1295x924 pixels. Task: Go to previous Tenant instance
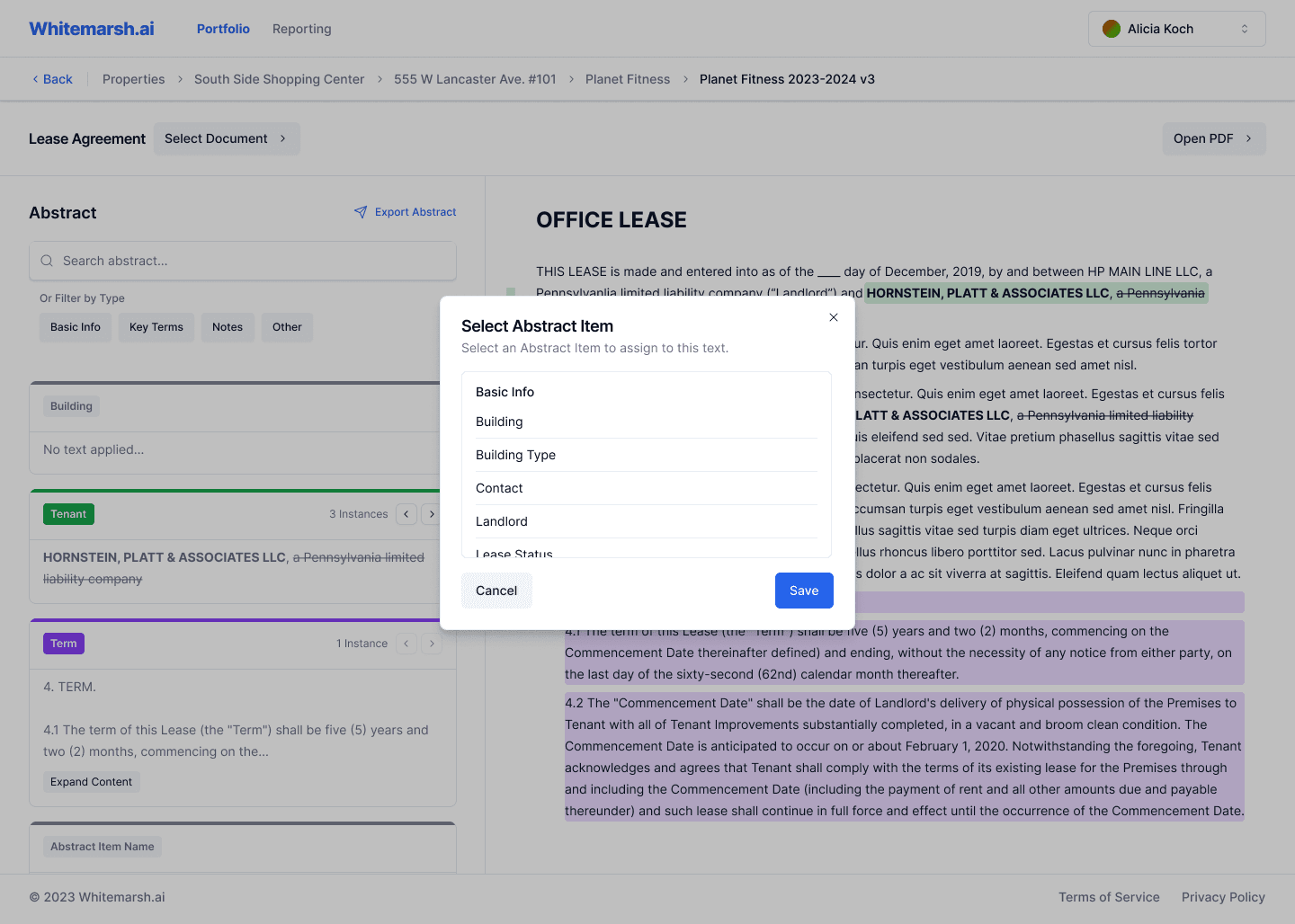click(x=406, y=514)
